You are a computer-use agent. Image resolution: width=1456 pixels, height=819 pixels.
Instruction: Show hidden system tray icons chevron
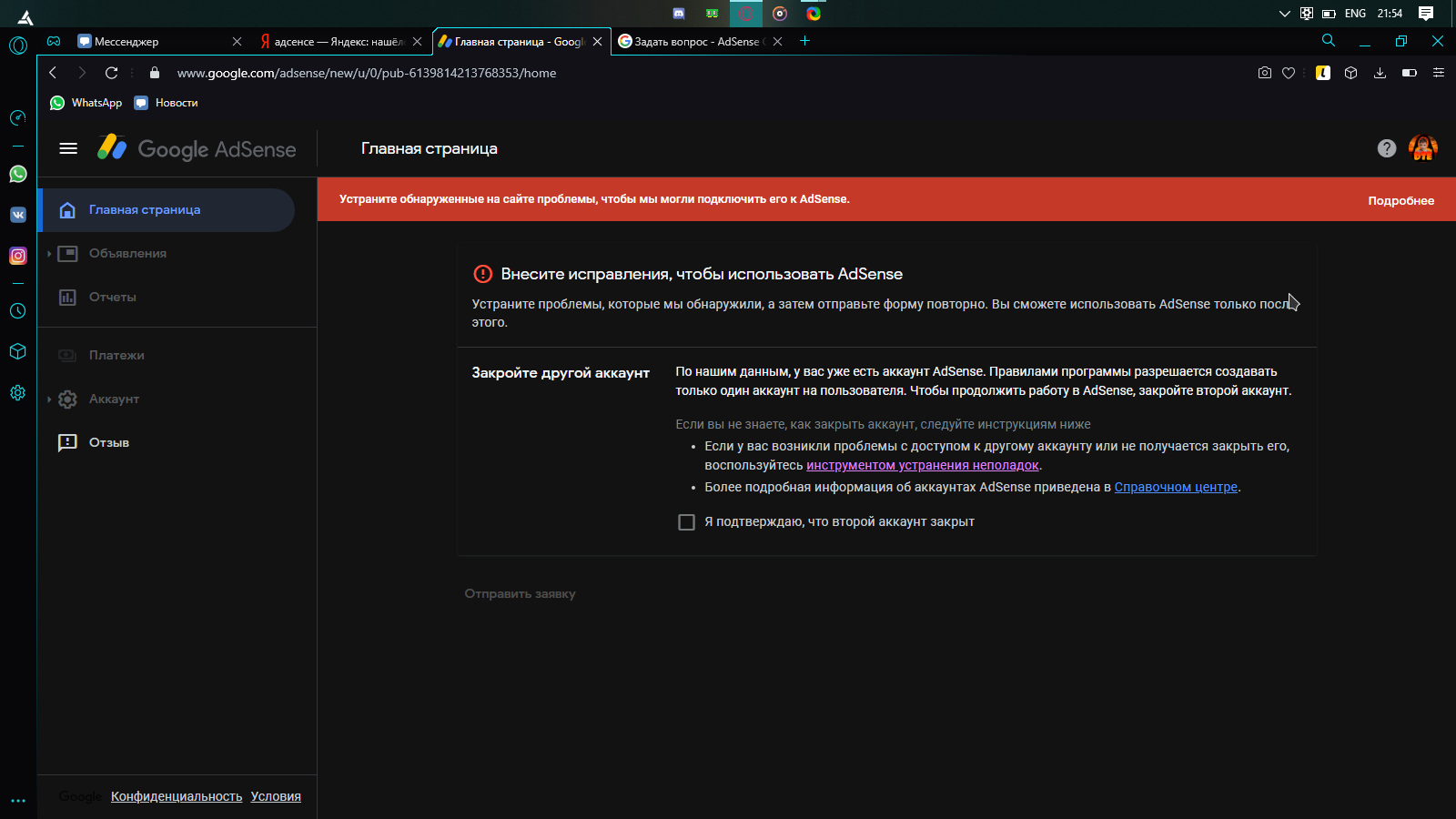coord(1284,14)
